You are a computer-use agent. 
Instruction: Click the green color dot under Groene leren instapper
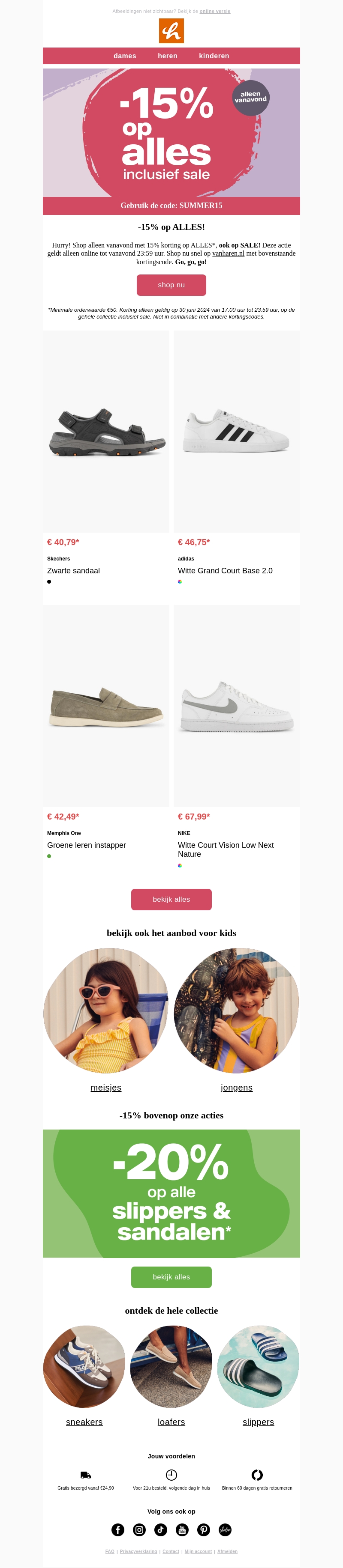click(x=49, y=856)
